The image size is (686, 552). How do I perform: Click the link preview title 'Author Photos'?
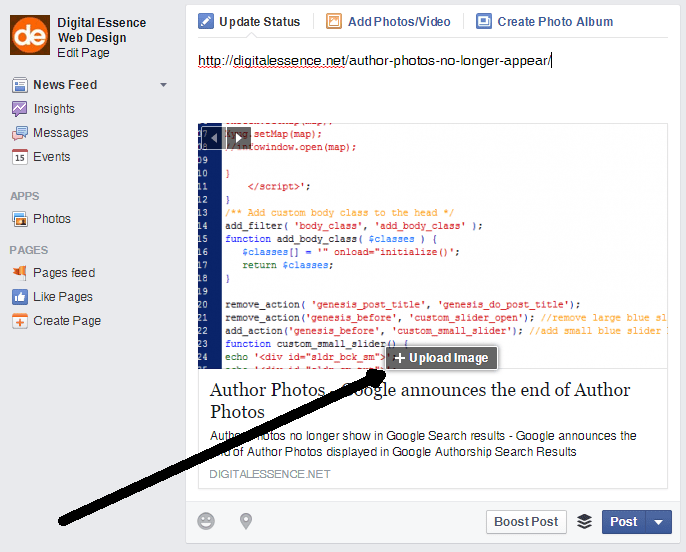420,401
